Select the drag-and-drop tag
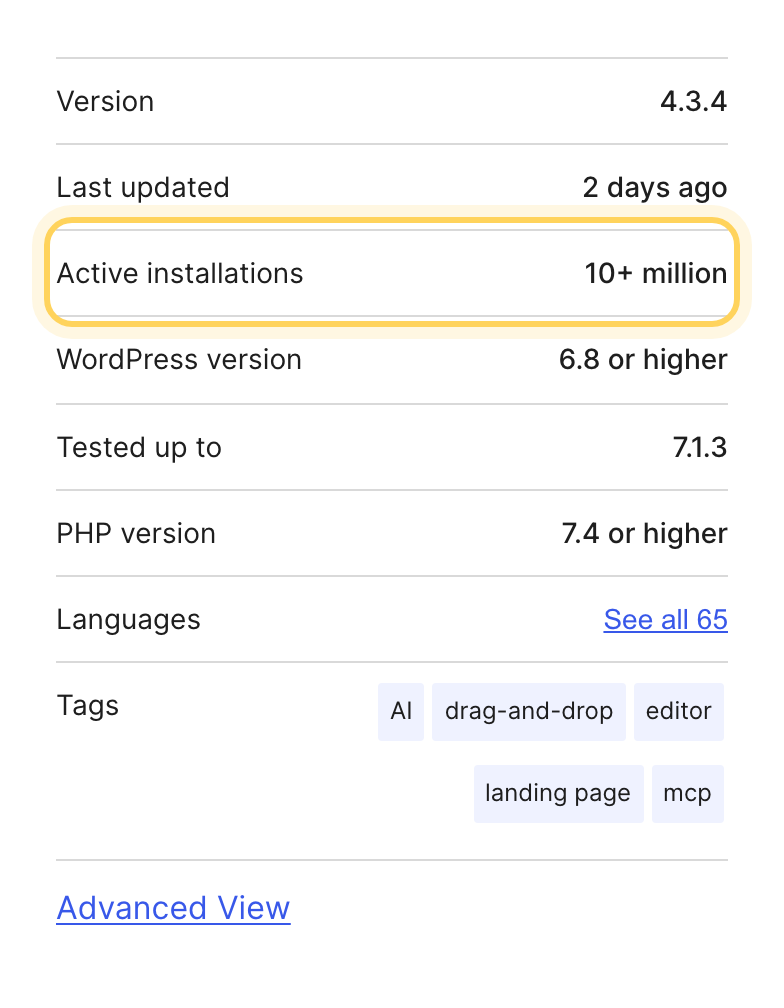 click(x=529, y=712)
